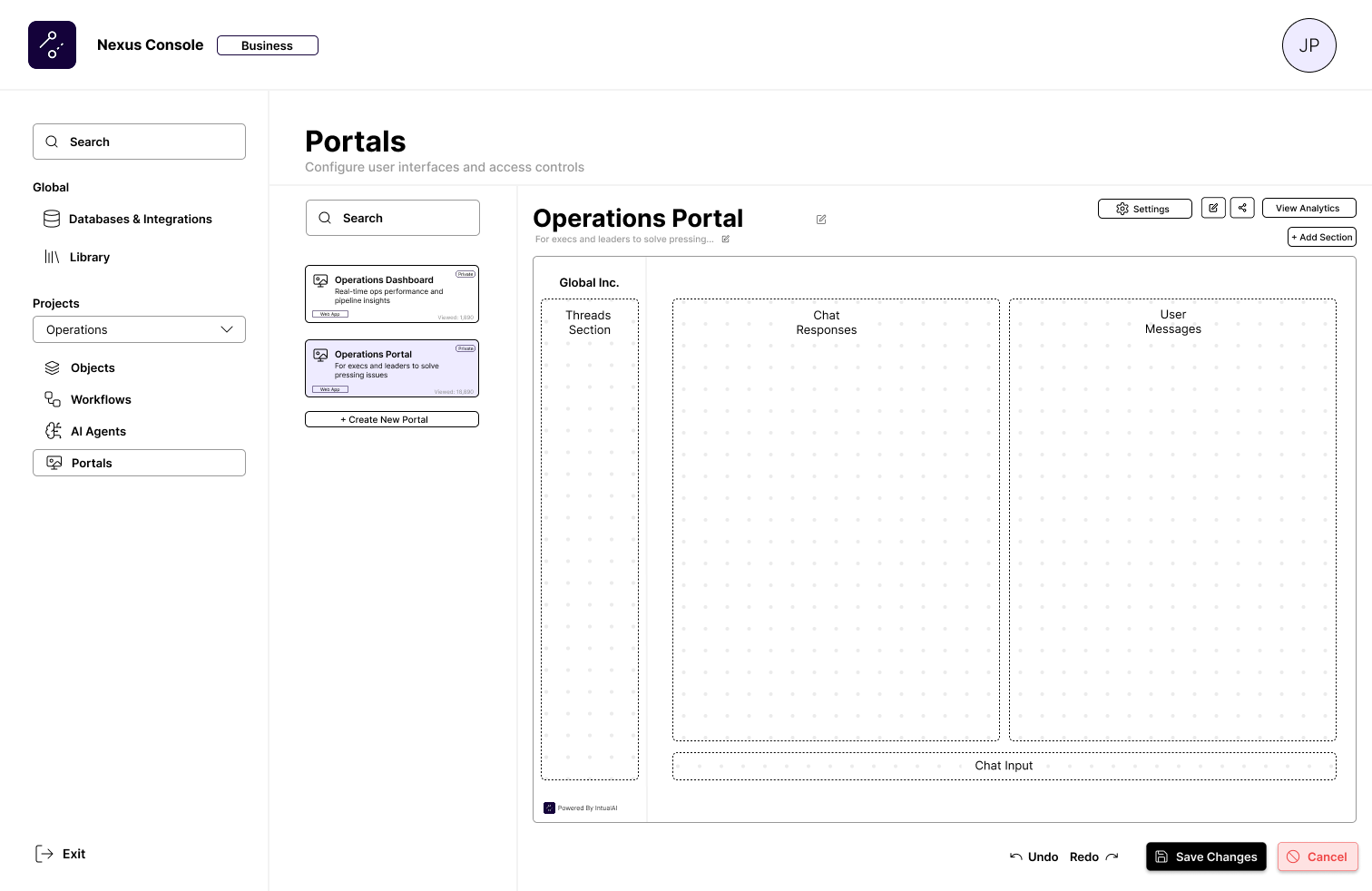The image size is (1372, 891).
Task: Open Databases & Integrations
Action: 140,220
